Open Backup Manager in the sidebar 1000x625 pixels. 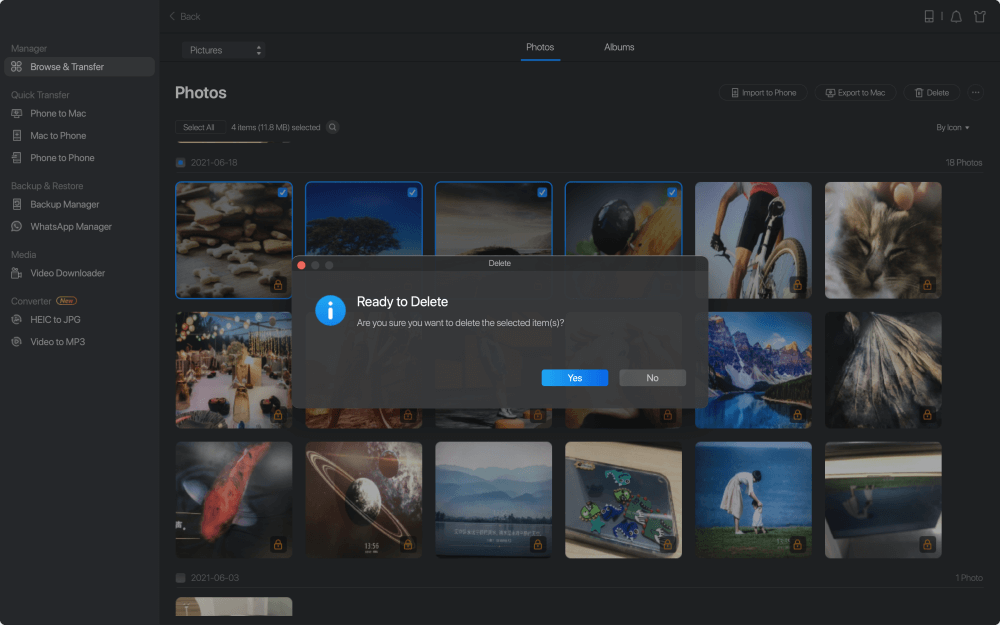coord(64,204)
